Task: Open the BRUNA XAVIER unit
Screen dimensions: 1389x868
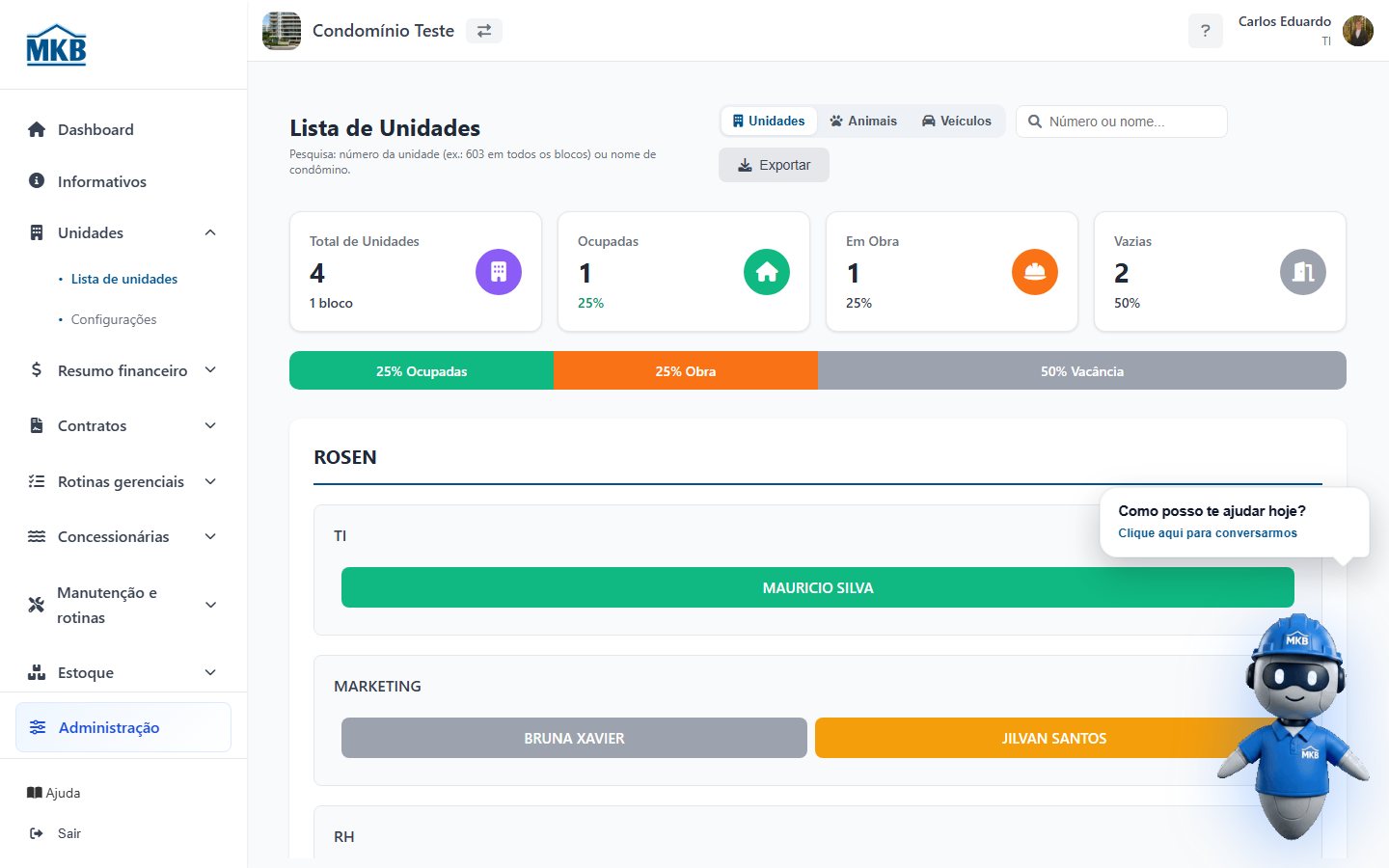Action: coord(574,738)
